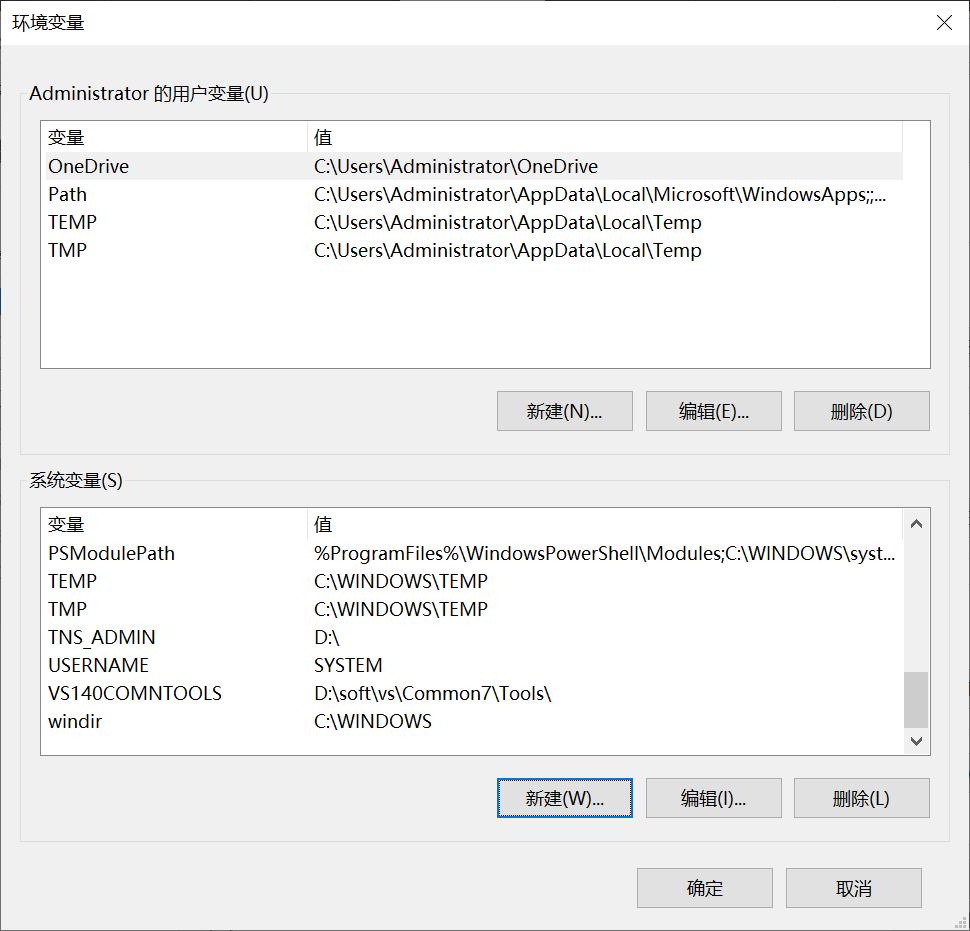Click 变量 column header in user variables

(176, 137)
